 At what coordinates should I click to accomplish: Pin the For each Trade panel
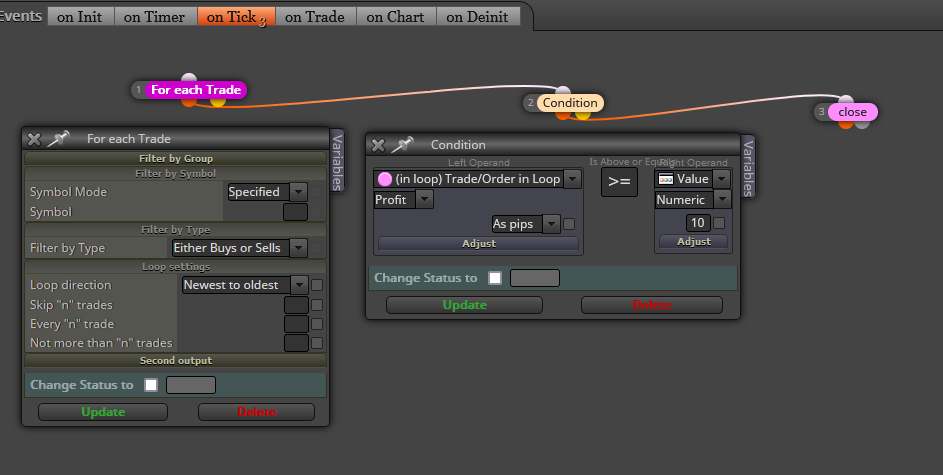click(x=58, y=139)
